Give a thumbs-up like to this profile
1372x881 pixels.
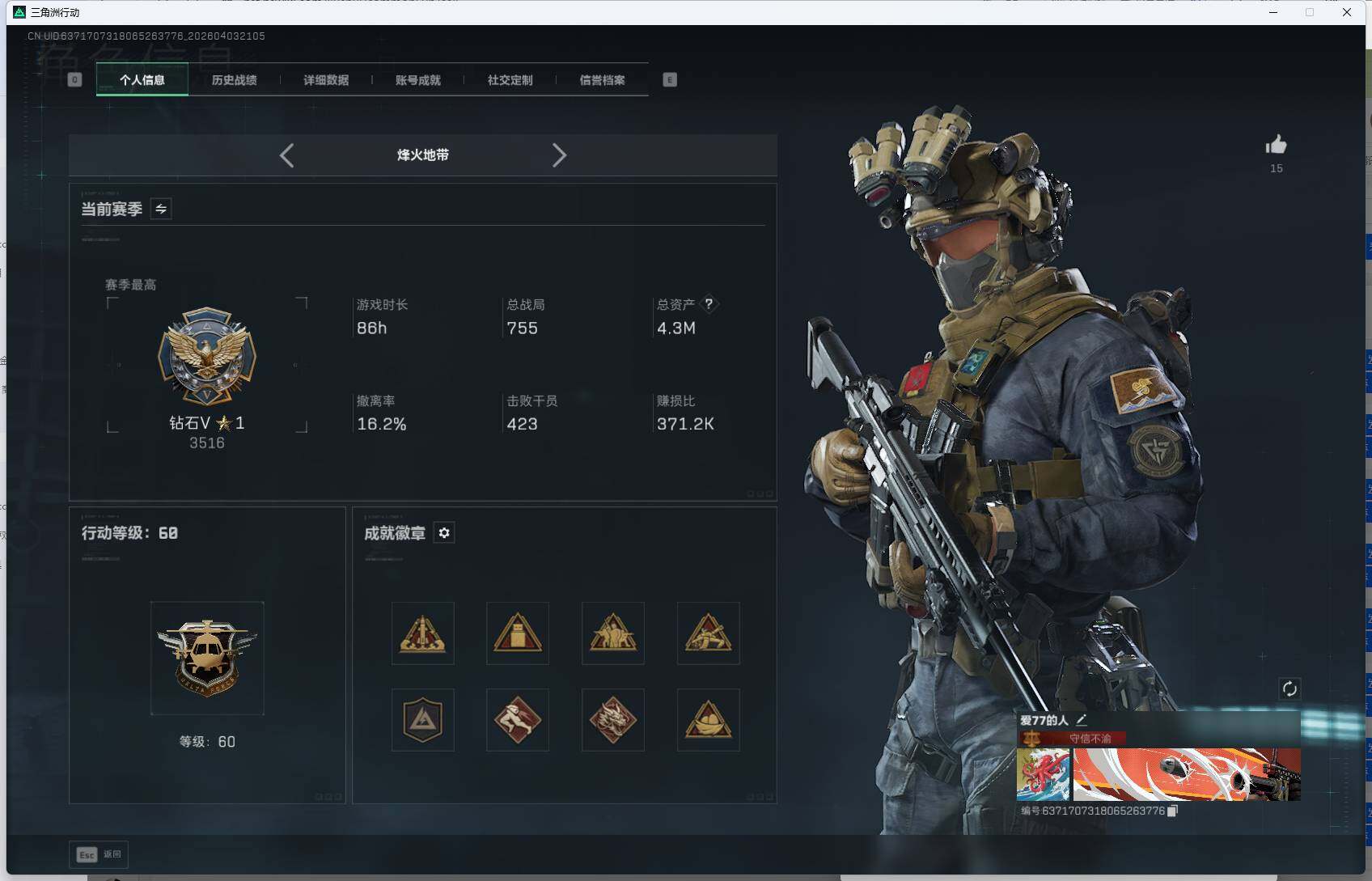(1276, 145)
